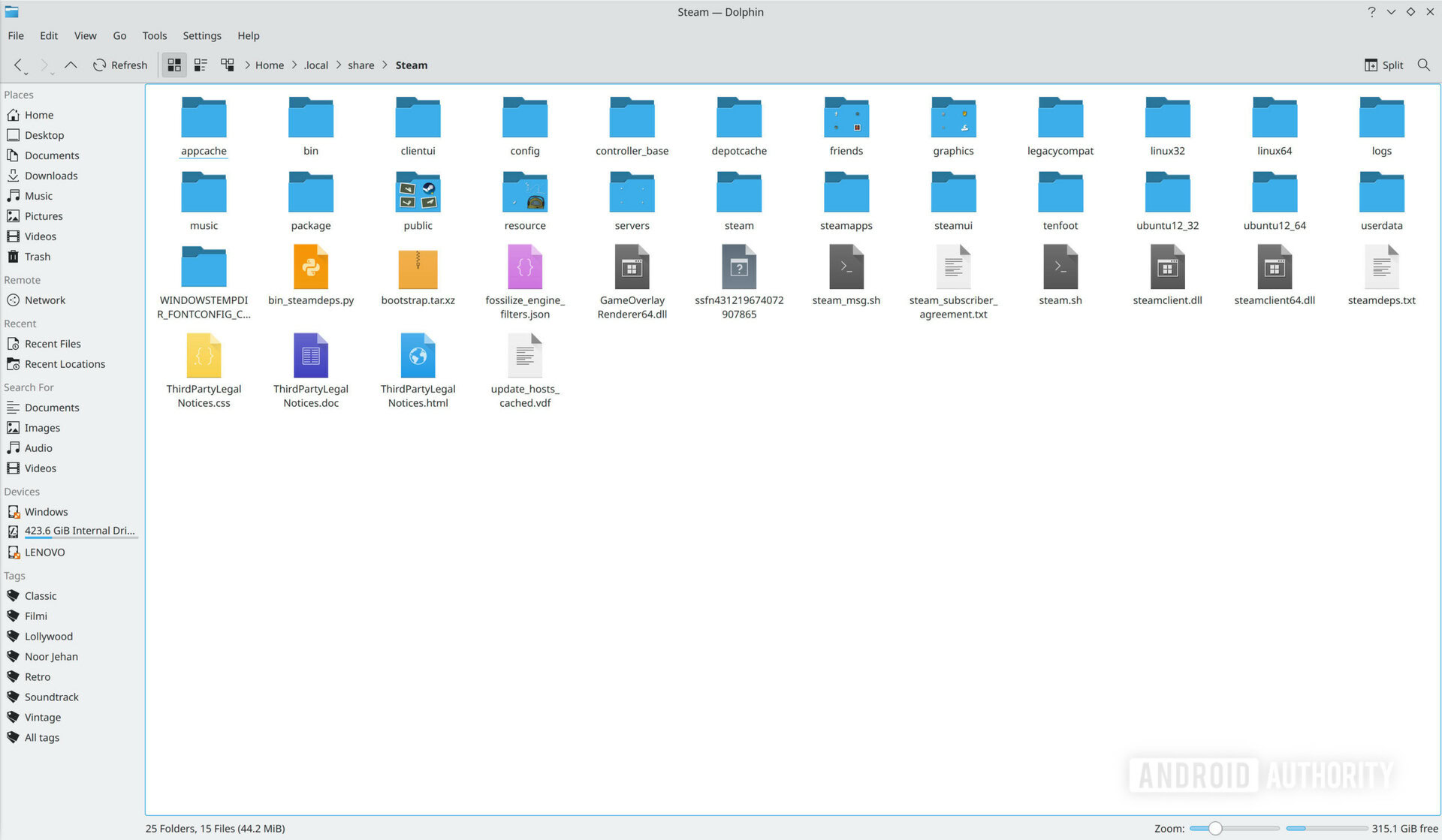
Task: Open the File menu
Action: (x=16, y=35)
